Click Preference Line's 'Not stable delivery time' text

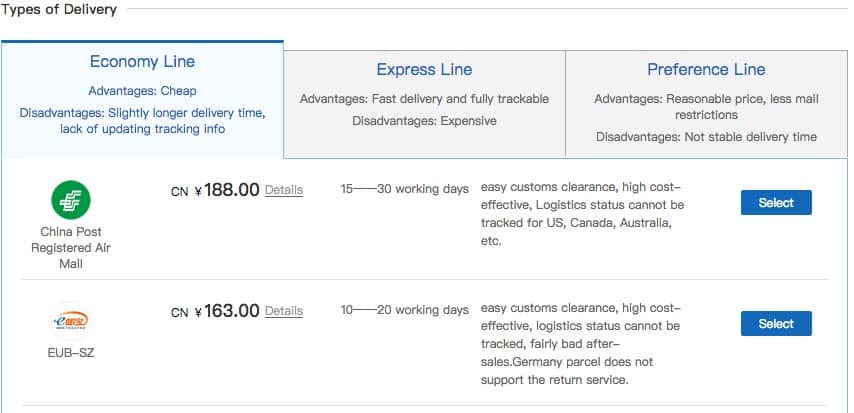pos(751,137)
